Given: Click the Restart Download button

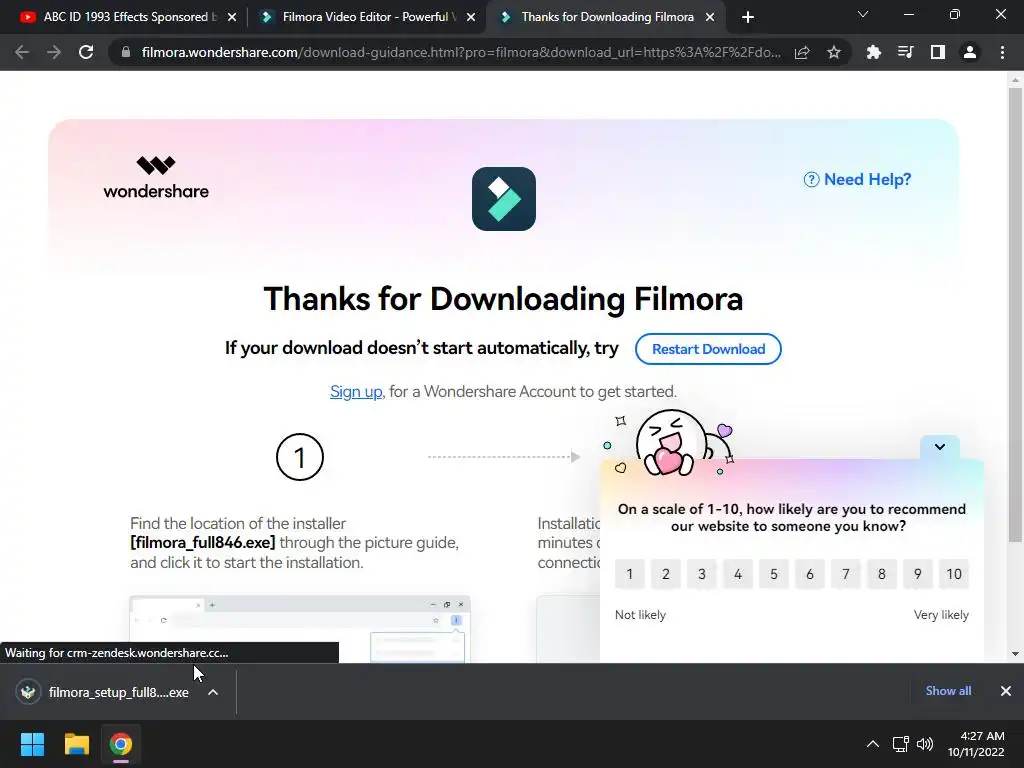Looking at the screenshot, I should 708,349.
